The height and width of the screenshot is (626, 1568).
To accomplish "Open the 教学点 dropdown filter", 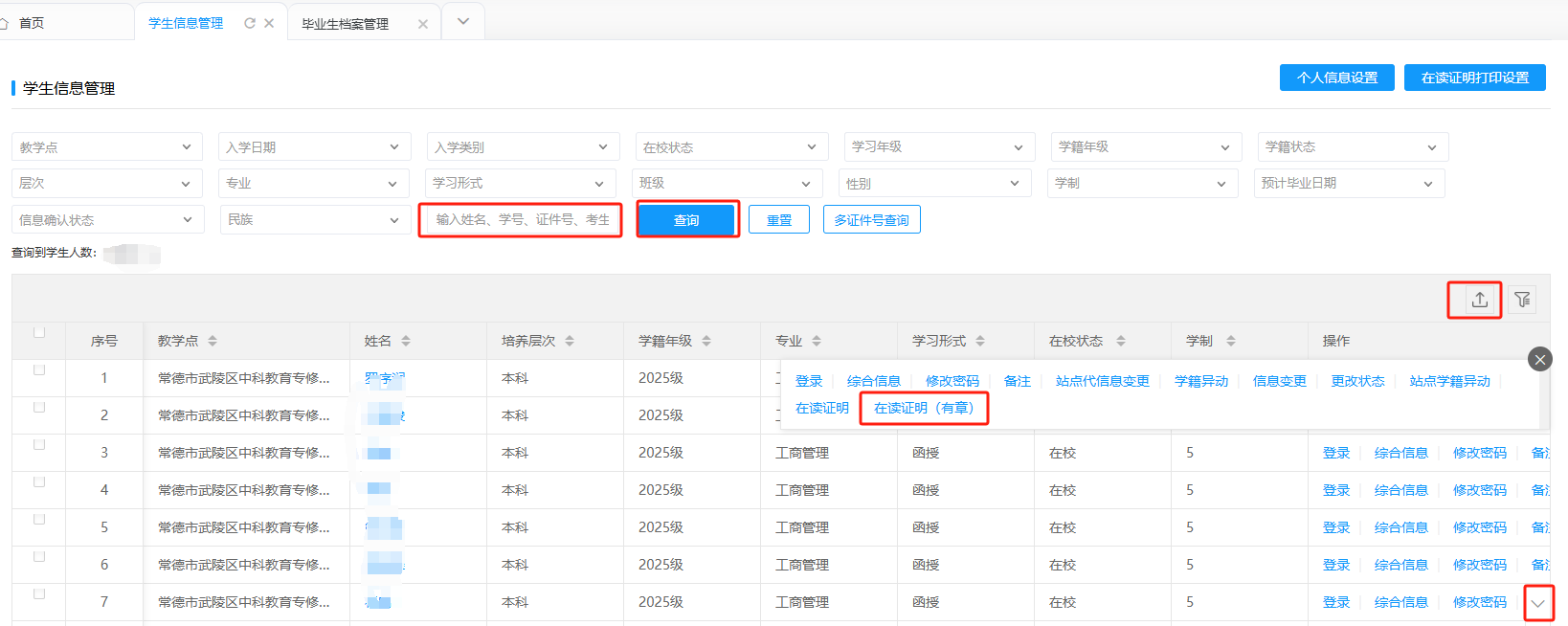I will (105, 147).
